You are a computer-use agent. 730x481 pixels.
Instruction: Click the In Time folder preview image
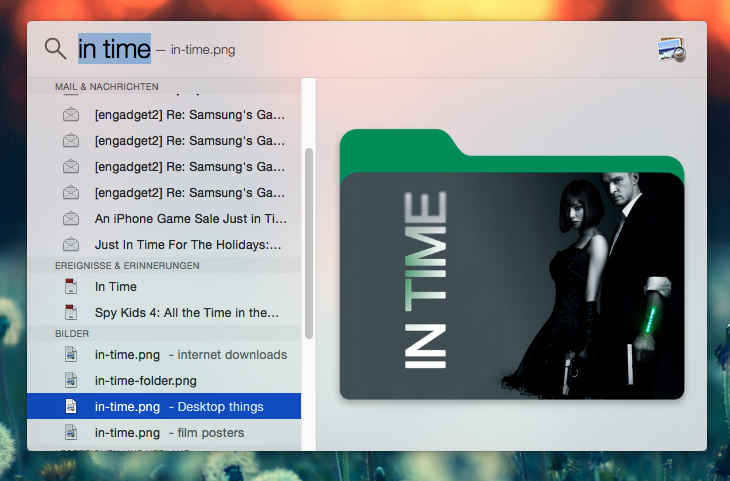[x=512, y=264]
